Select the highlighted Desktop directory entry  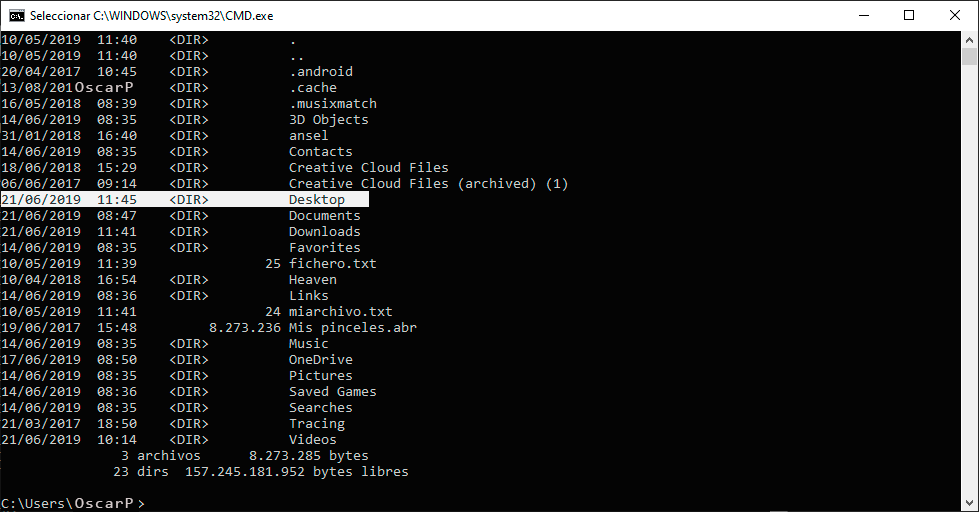coord(316,200)
